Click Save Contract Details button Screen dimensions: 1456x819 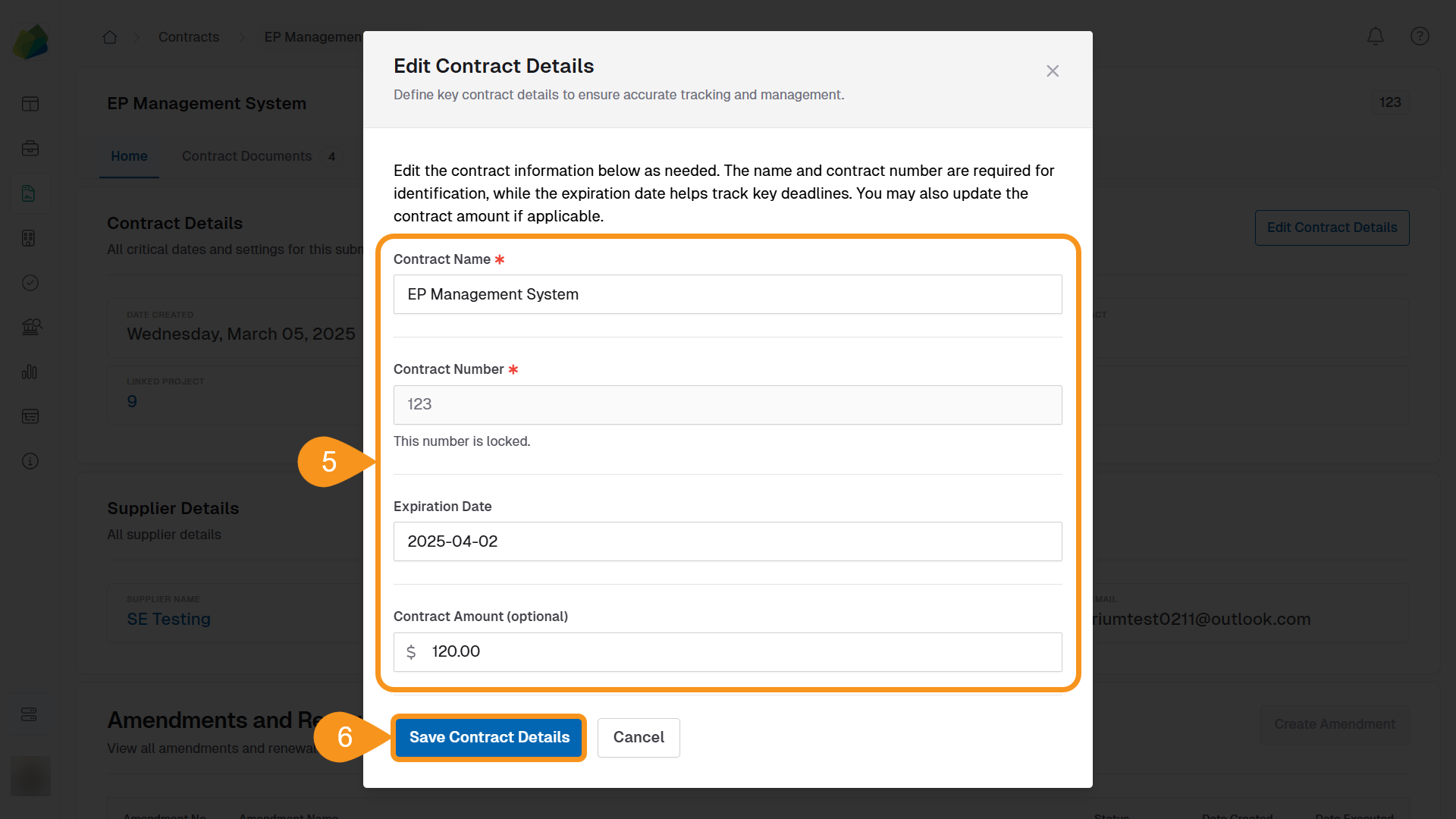point(489,737)
